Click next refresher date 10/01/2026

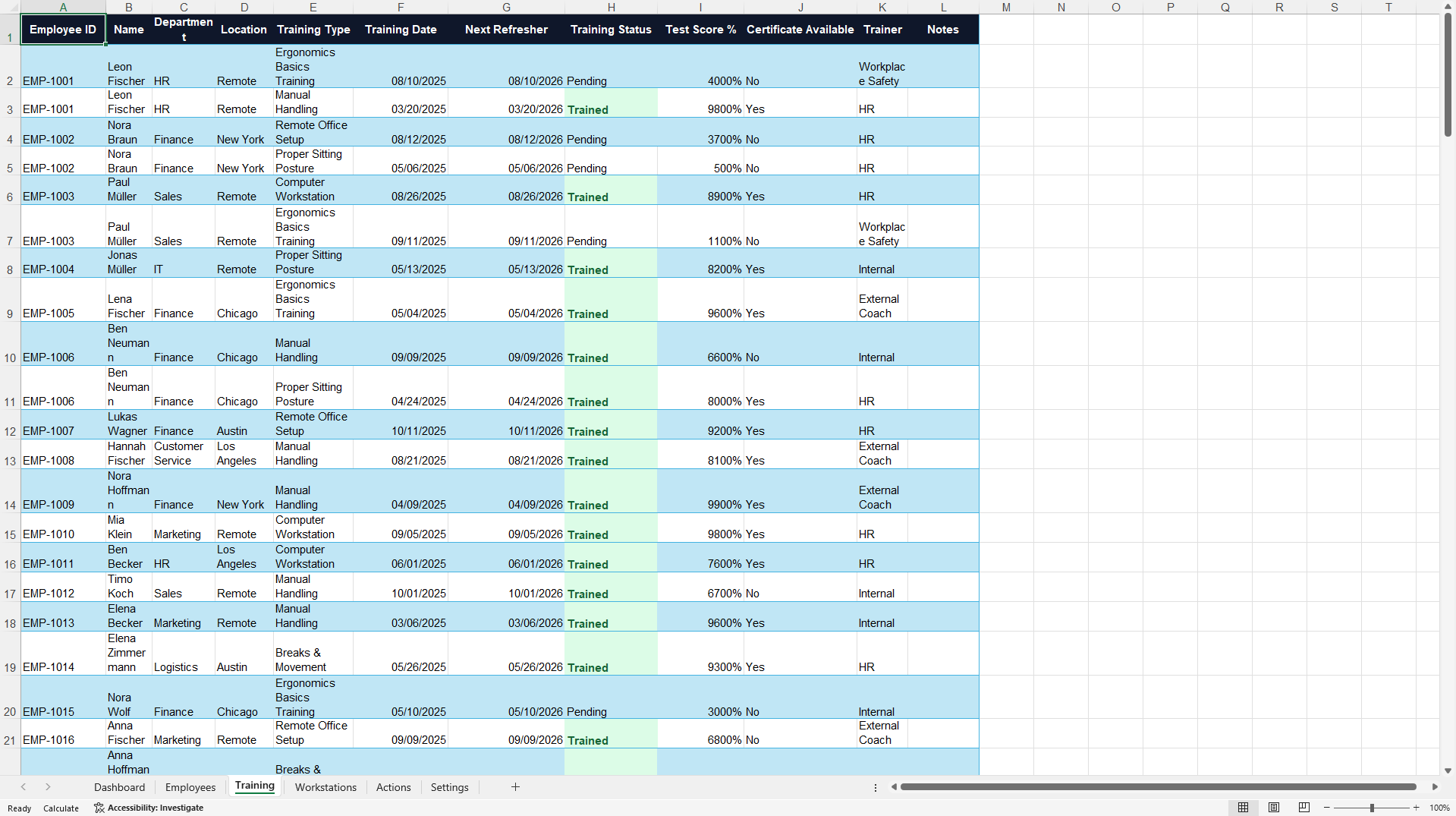(x=506, y=587)
